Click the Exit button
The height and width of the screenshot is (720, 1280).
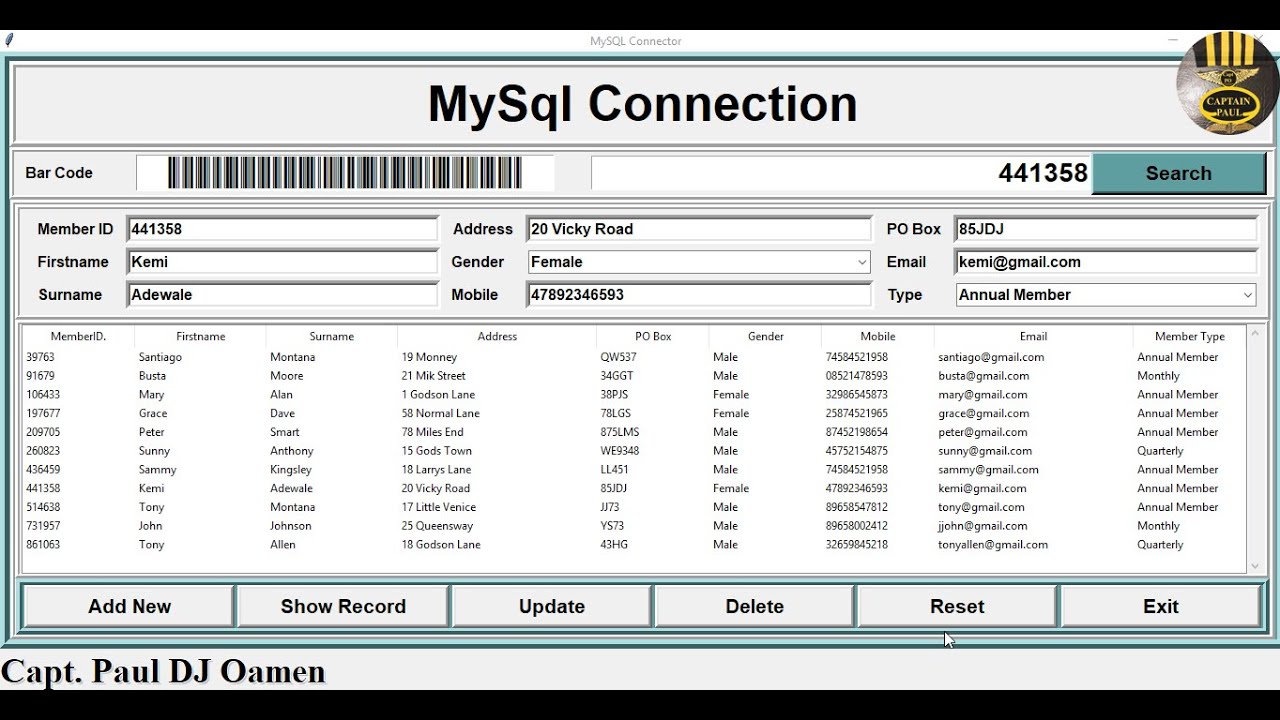1161,606
